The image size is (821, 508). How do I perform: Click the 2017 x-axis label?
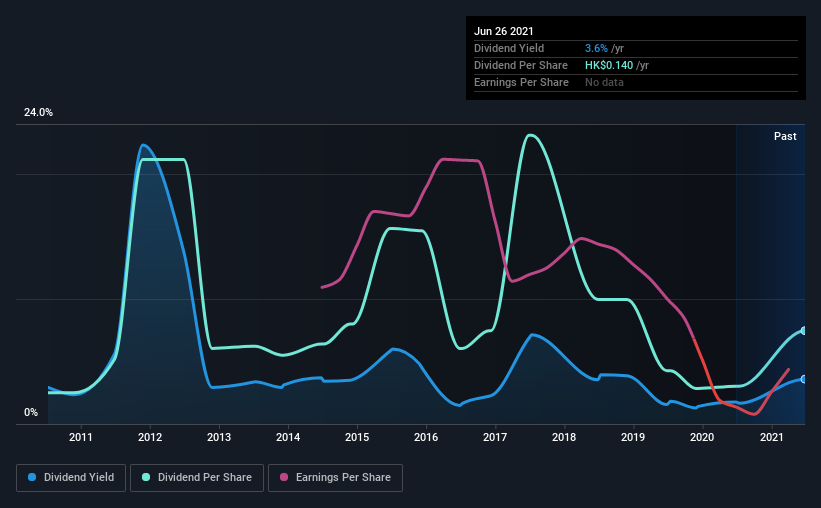(x=495, y=437)
